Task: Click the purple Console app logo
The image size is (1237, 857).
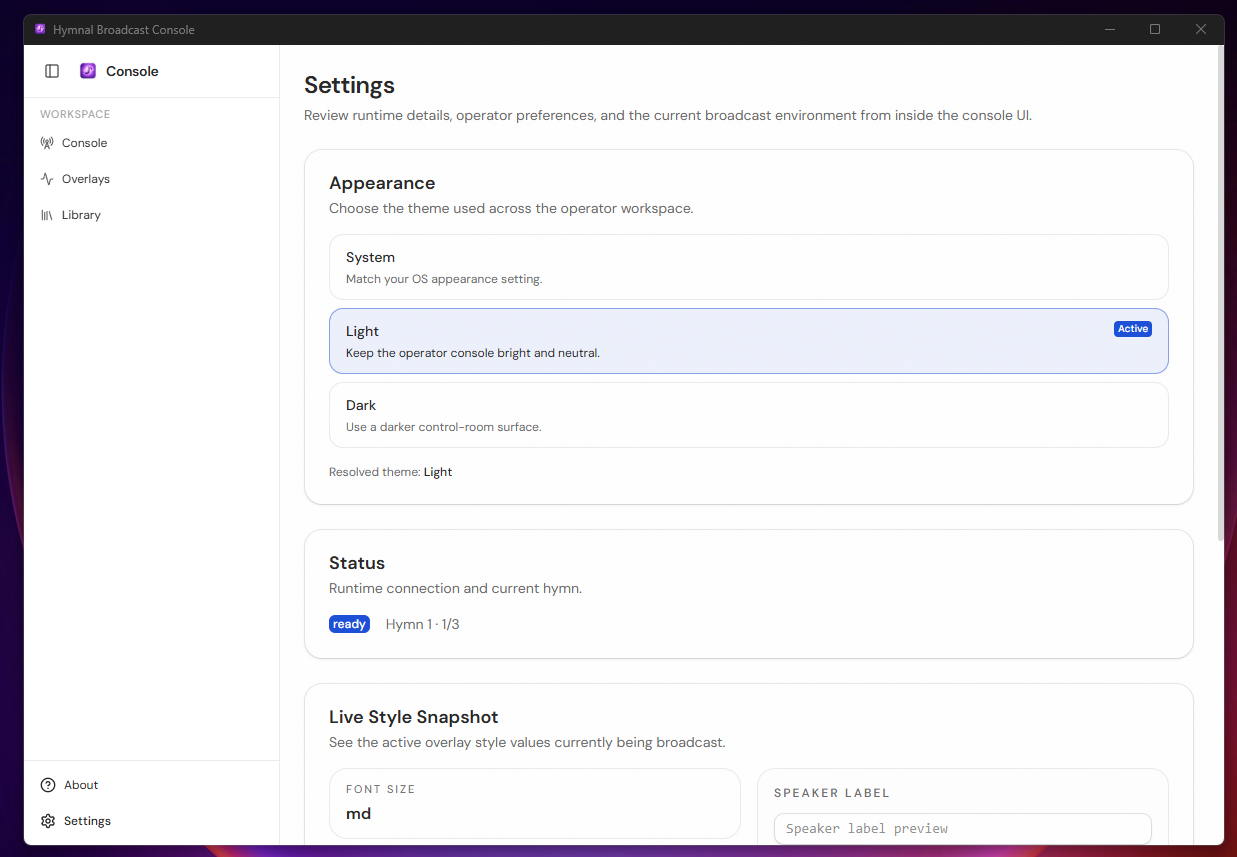Action: (x=88, y=71)
